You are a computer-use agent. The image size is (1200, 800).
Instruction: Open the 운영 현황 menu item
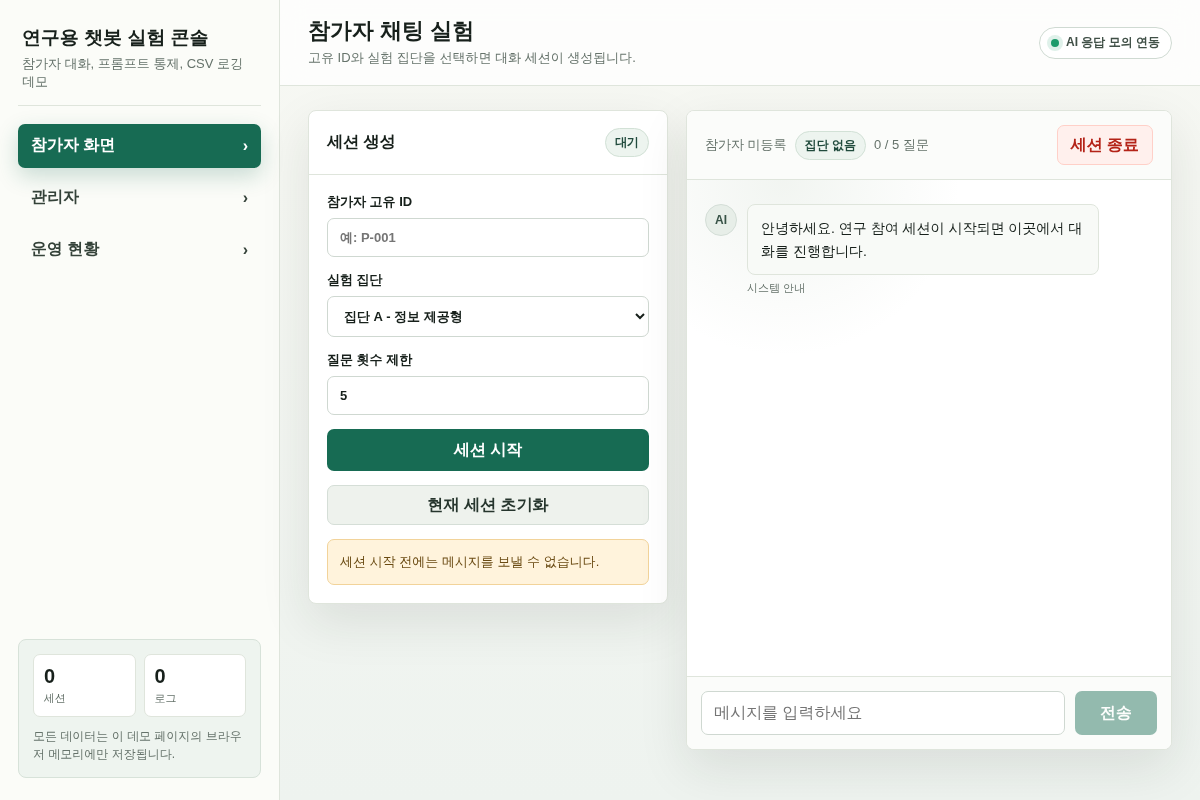[139, 250]
